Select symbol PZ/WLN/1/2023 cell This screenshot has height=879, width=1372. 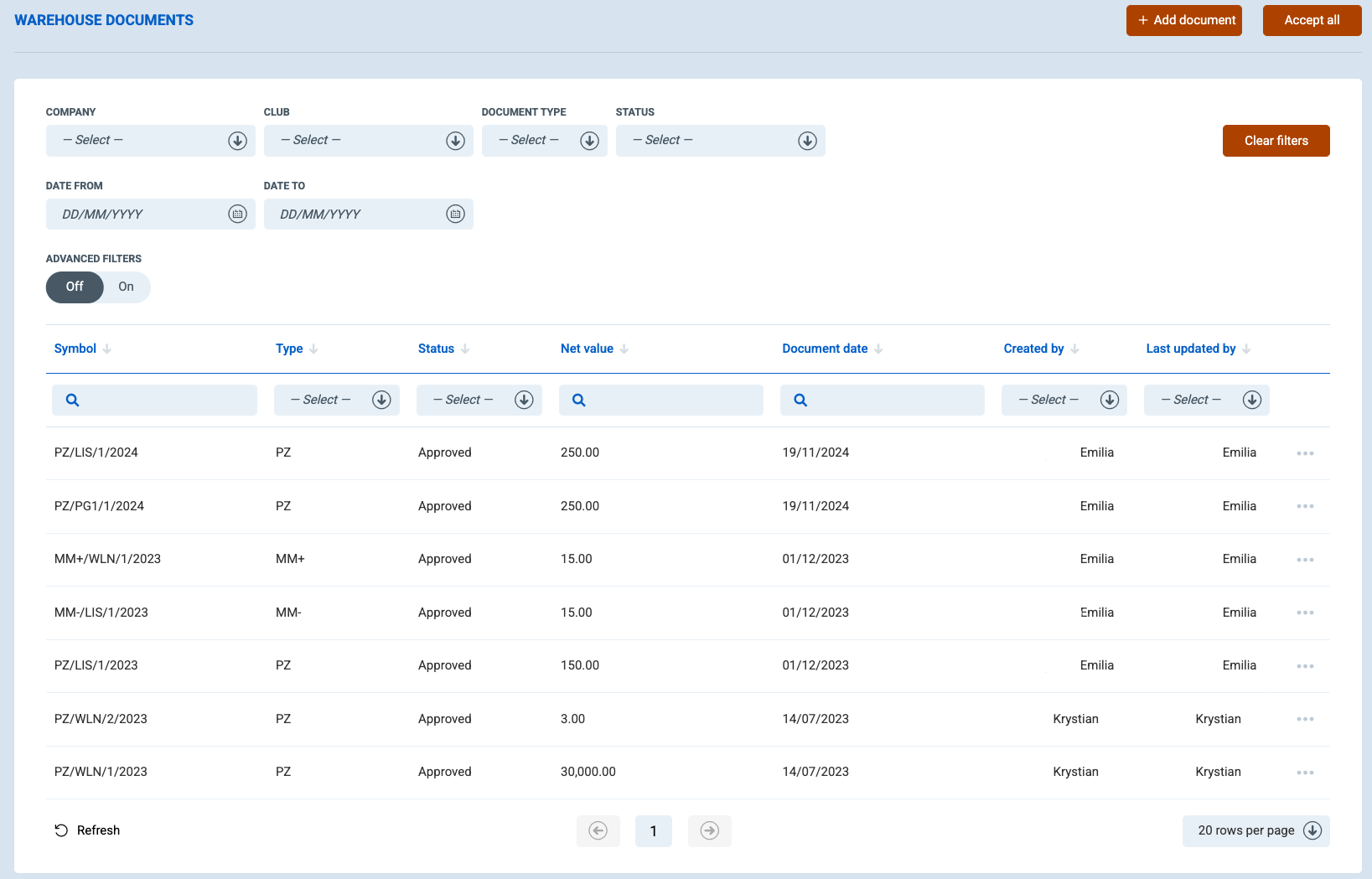point(101,773)
